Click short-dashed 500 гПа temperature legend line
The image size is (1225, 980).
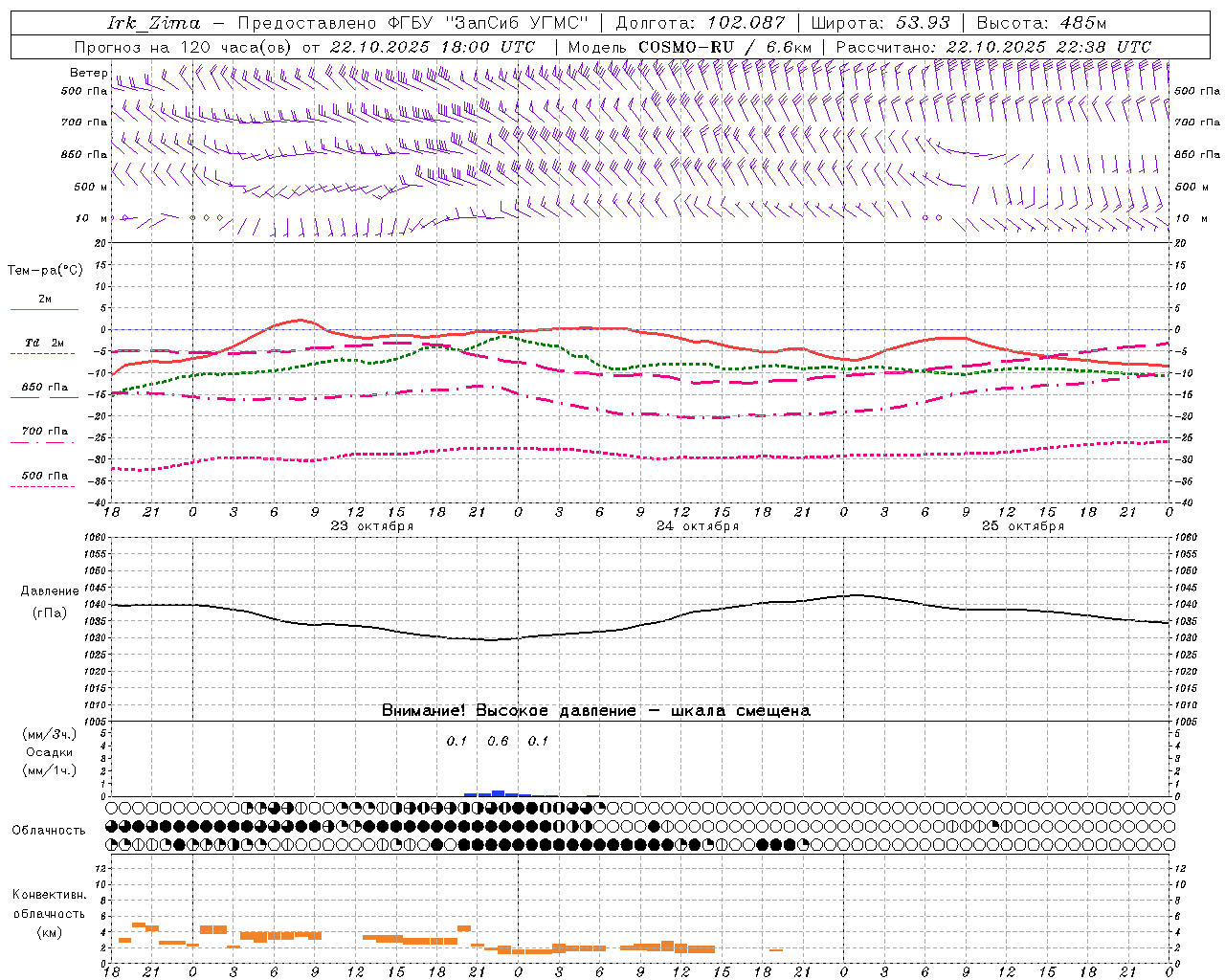42,486
